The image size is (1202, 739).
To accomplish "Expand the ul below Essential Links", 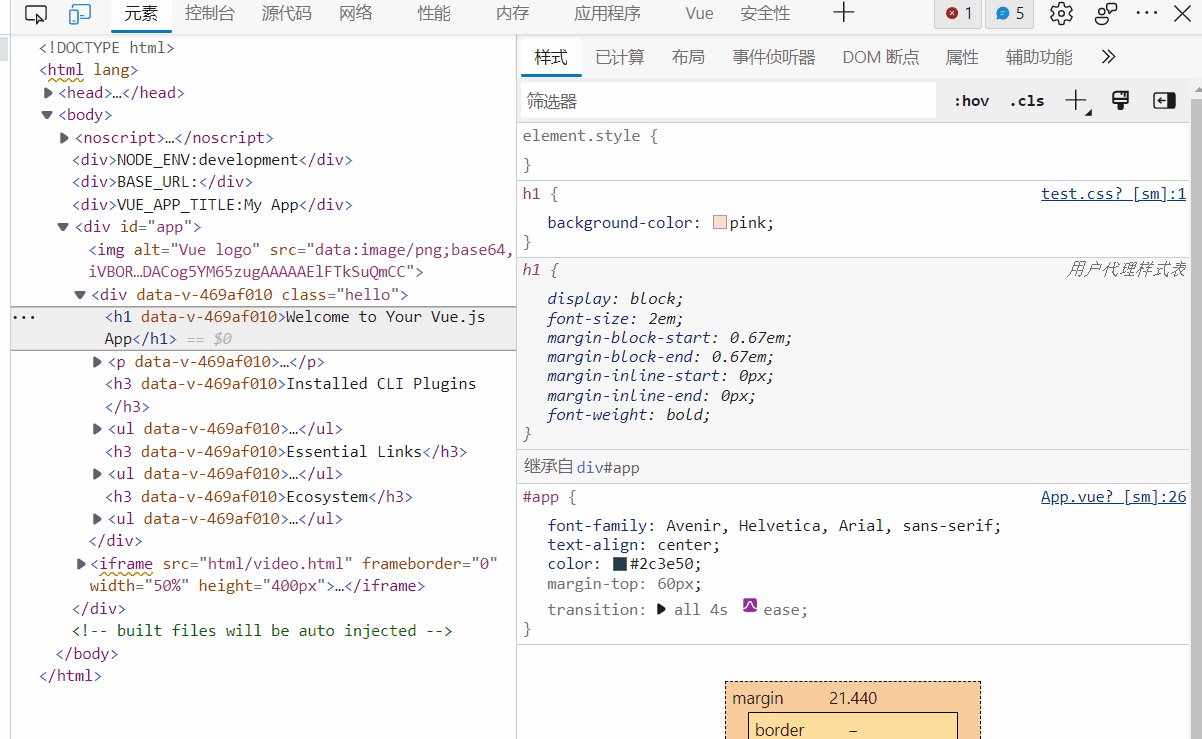I will point(97,474).
